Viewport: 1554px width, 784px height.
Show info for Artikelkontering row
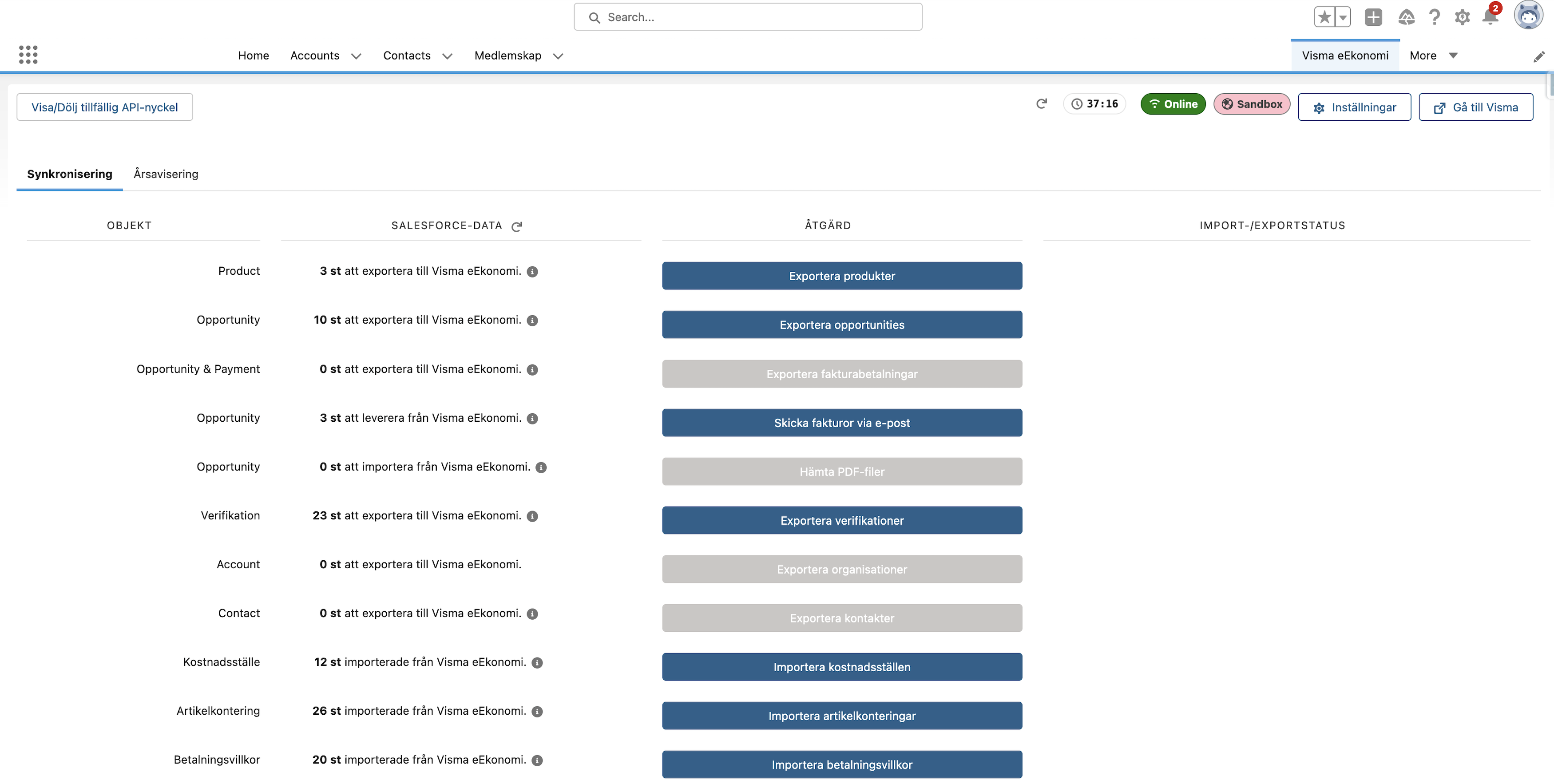[x=537, y=712]
